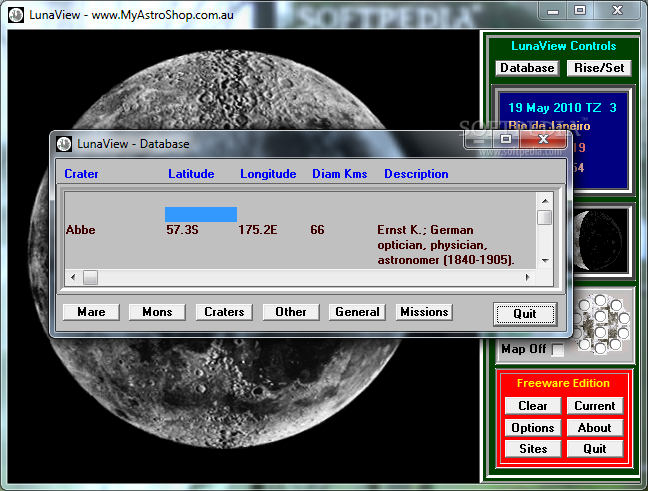Minimize the LunaView Database dialog
Screen dimensions: 648x491
479,140
